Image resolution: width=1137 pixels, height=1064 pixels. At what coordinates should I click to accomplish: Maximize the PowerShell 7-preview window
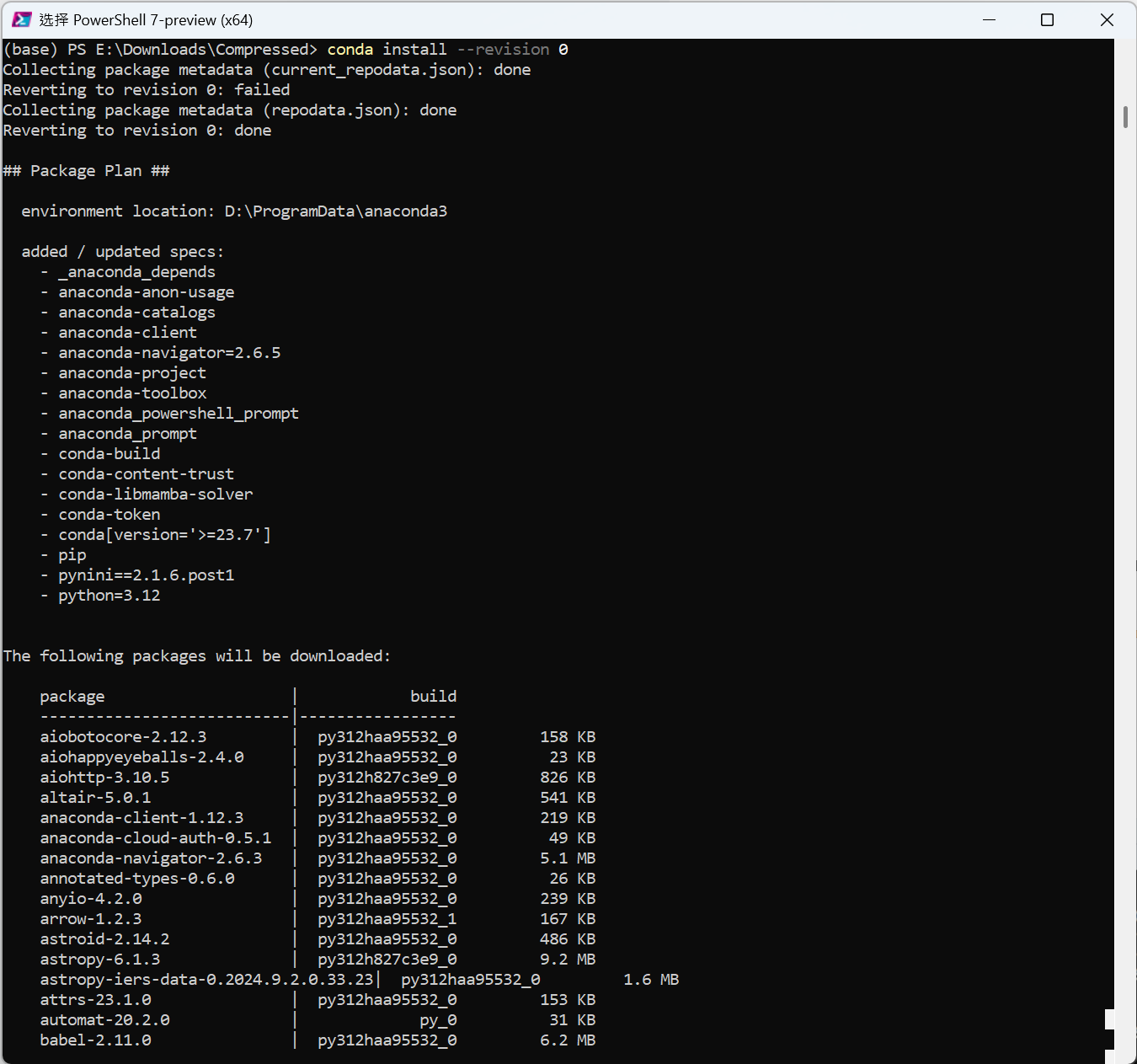pos(1047,19)
